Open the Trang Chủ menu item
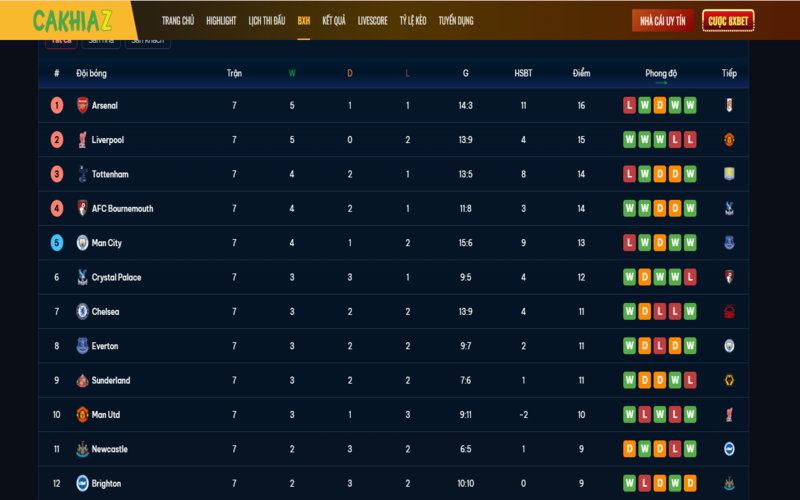The height and width of the screenshot is (500, 800). click(178, 20)
